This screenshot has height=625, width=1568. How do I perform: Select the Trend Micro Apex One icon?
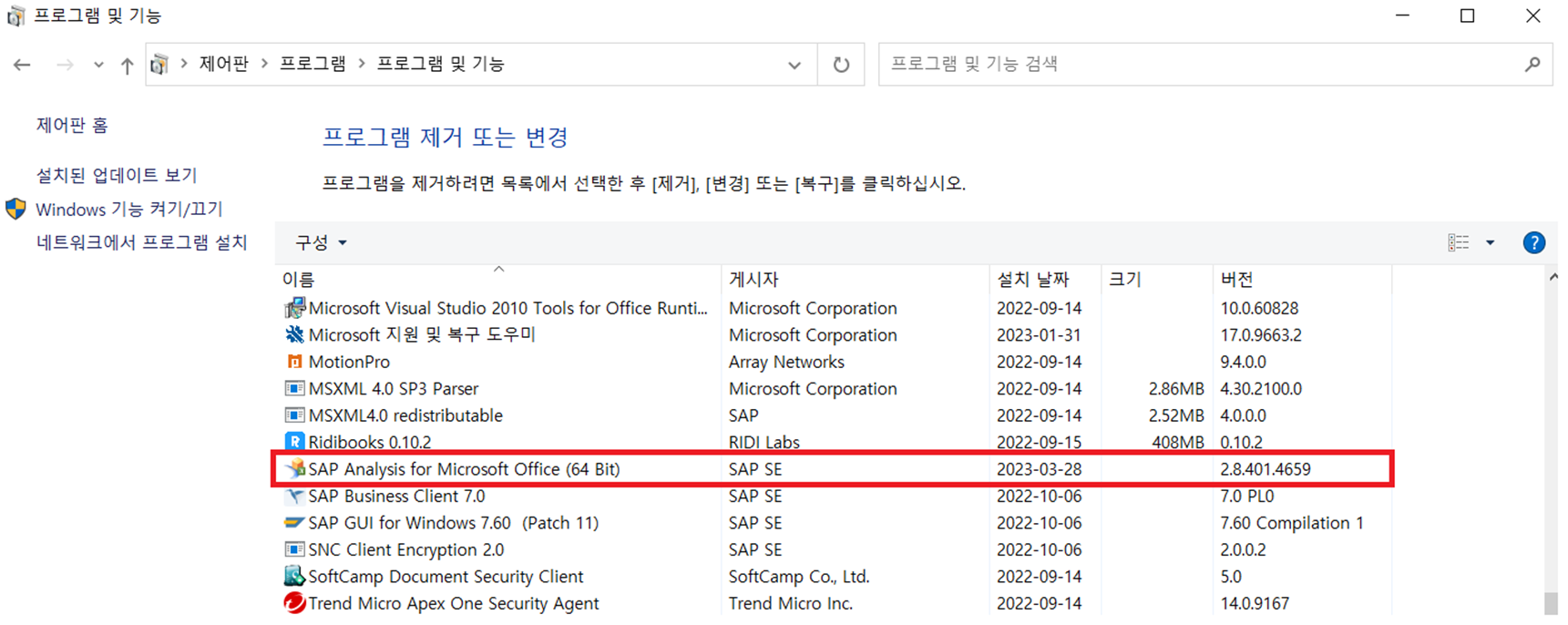[x=294, y=603]
